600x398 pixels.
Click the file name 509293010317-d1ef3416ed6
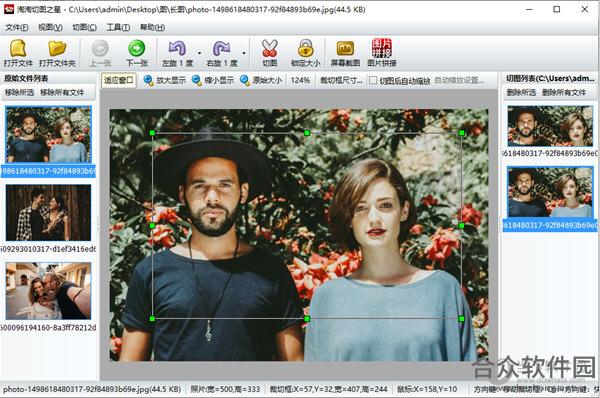(48, 249)
